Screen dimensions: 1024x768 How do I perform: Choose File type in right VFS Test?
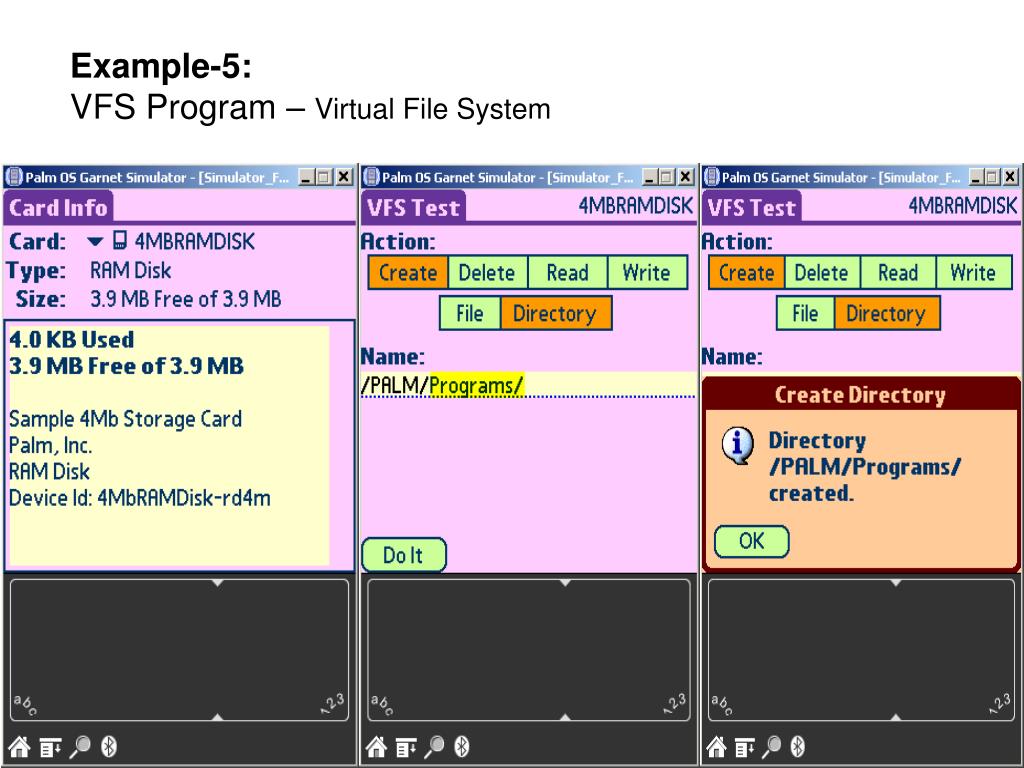point(805,313)
